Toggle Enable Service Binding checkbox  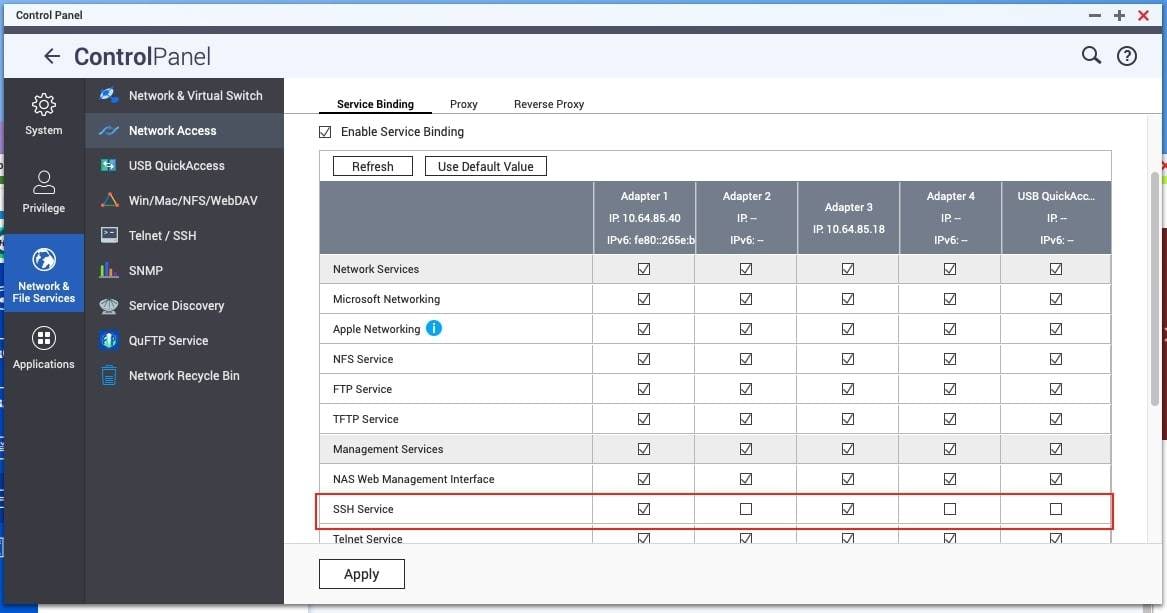coord(325,132)
